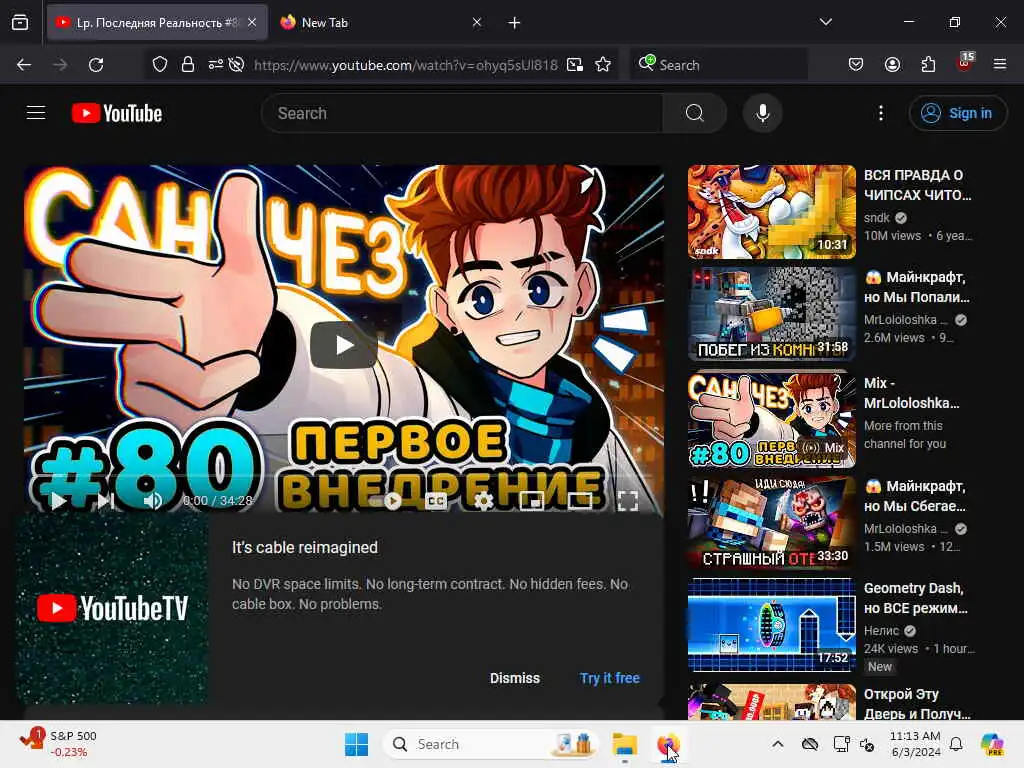Image resolution: width=1024 pixels, height=768 pixels.
Task: Click the YouTube URL in address bar
Action: pos(406,65)
